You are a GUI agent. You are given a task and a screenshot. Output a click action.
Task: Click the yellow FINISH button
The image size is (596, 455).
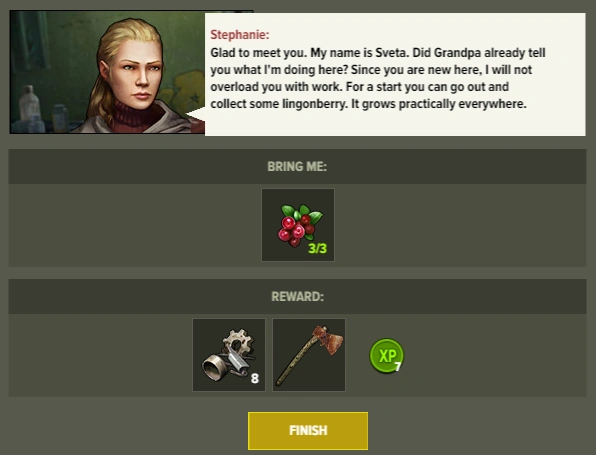308,431
